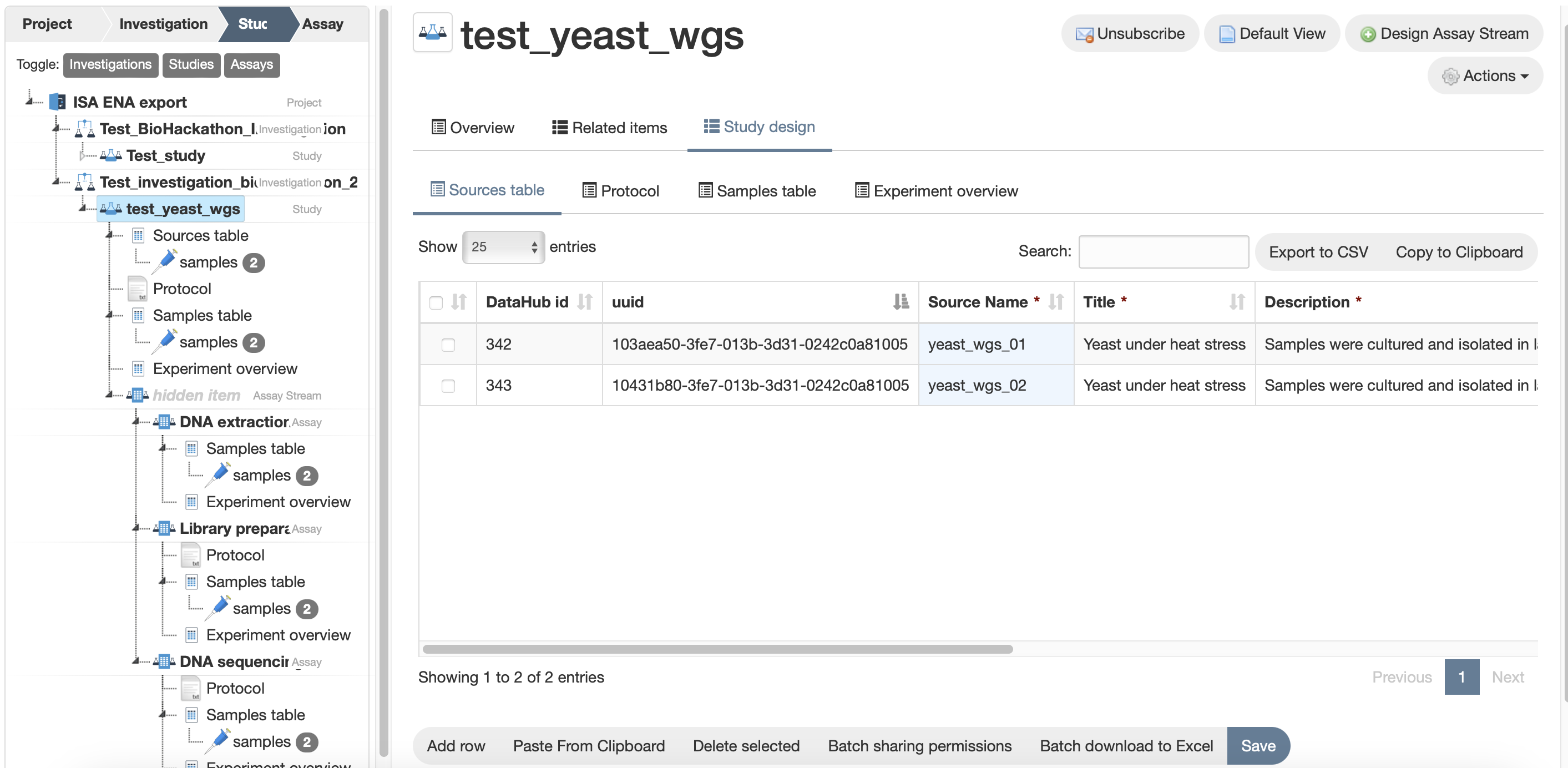Select the Investigation breadcrumb step

[163, 24]
